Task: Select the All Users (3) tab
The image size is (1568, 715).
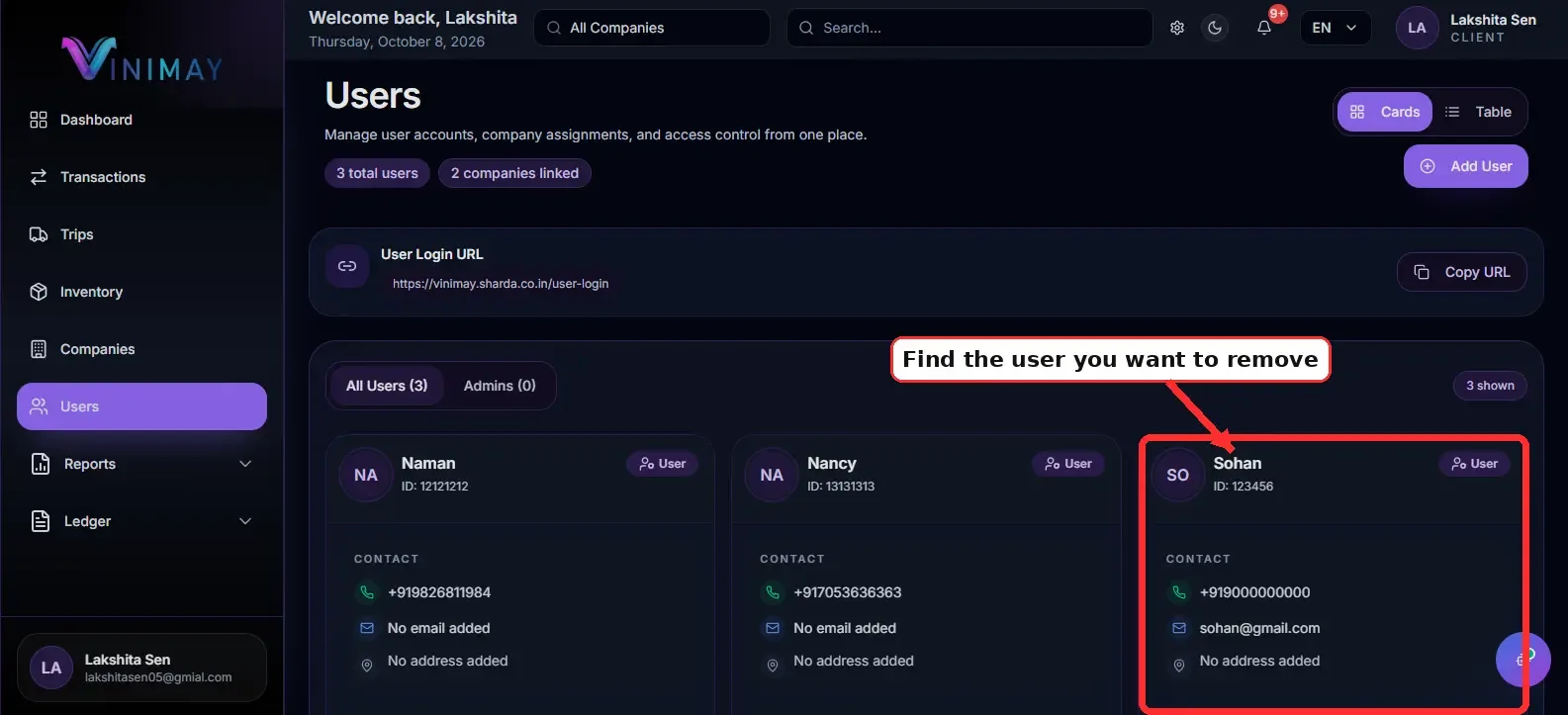Action: click(387, 386)
